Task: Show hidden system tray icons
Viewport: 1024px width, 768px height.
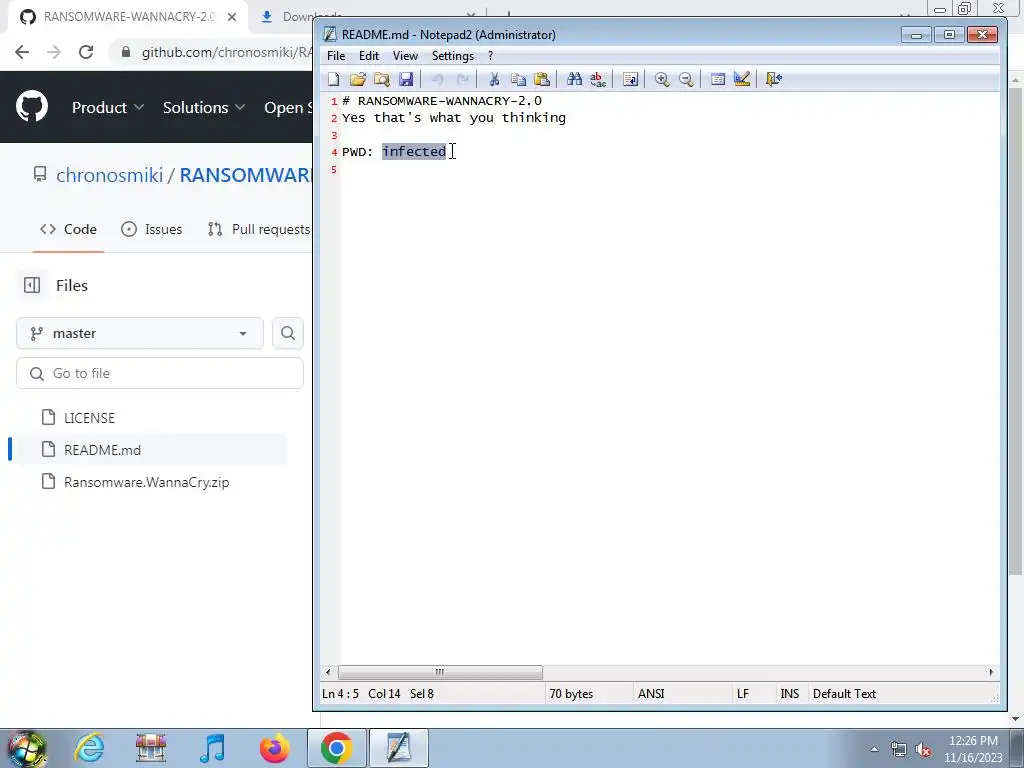Action: [x=874, y=749]
